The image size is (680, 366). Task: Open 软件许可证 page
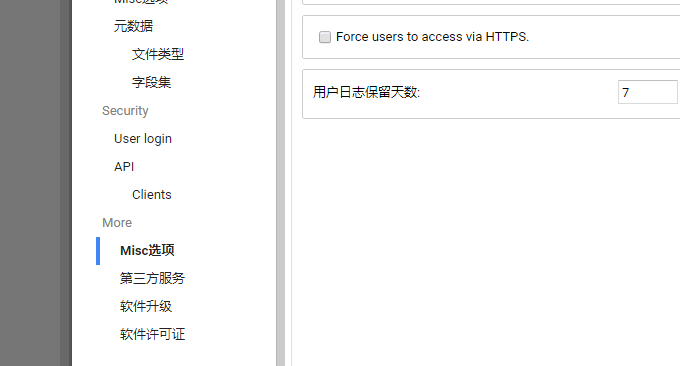tap(152, 334)
